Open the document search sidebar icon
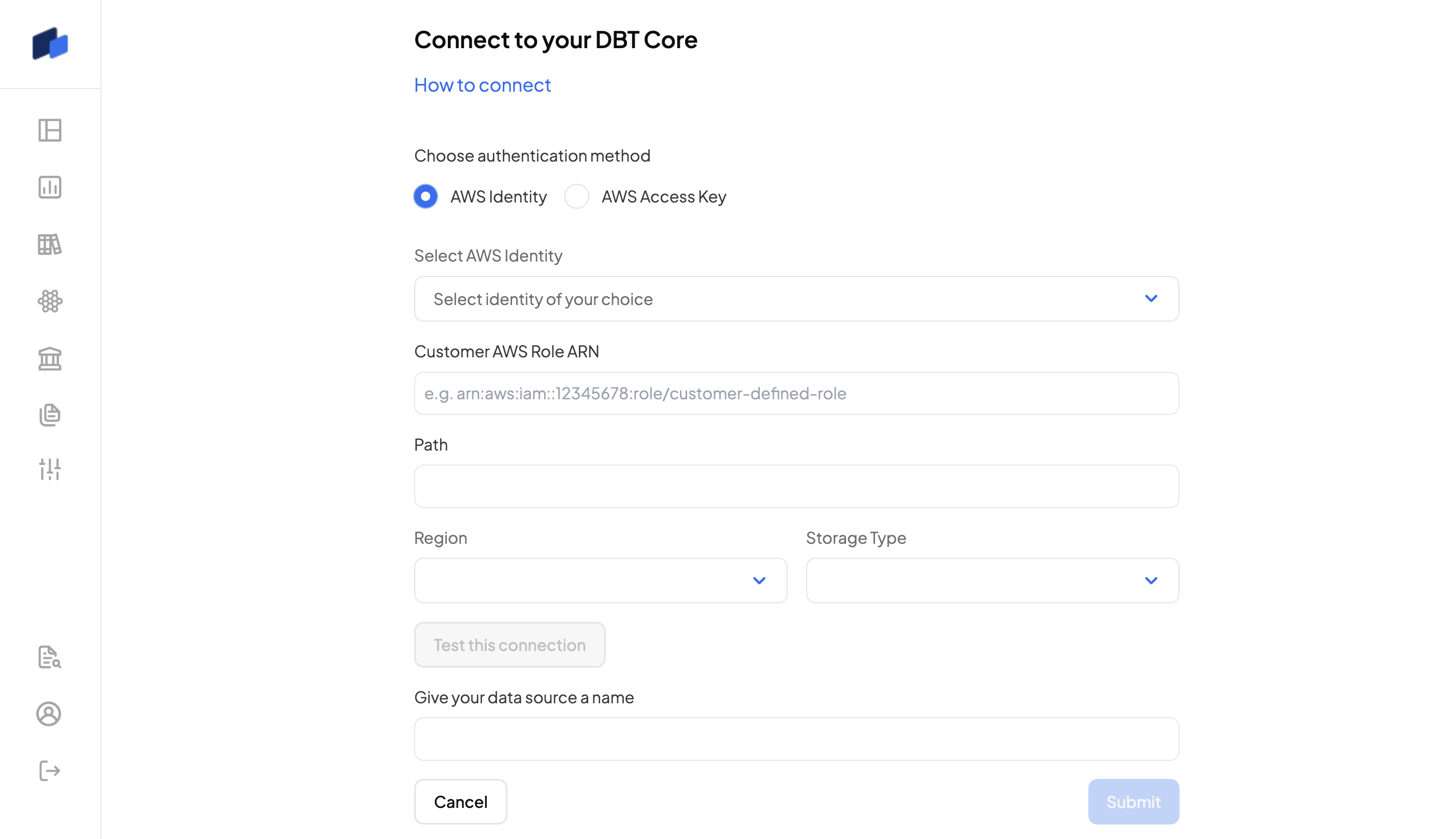The height and width of the screenshot is (839, 1456). tap(50, 657)
